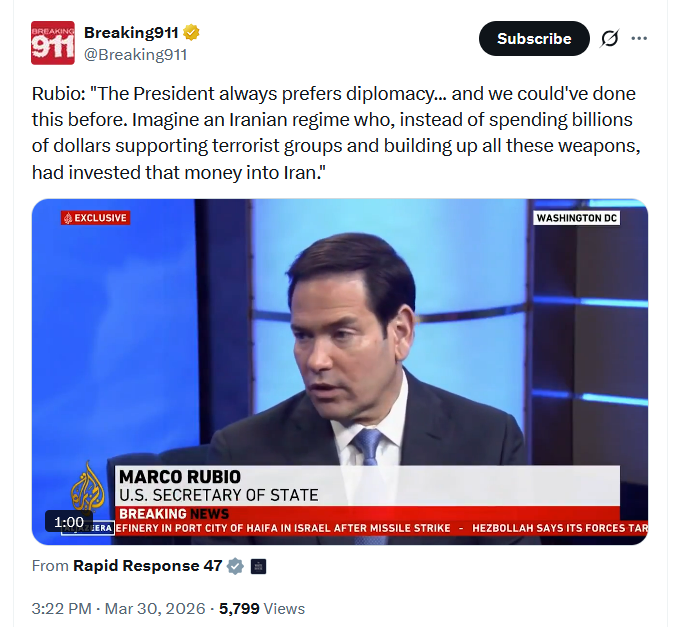The height and width of the screenshot is (627, 677).
Task: Click the WASHINGTON DC location label
Action: [x=577, y=218]
